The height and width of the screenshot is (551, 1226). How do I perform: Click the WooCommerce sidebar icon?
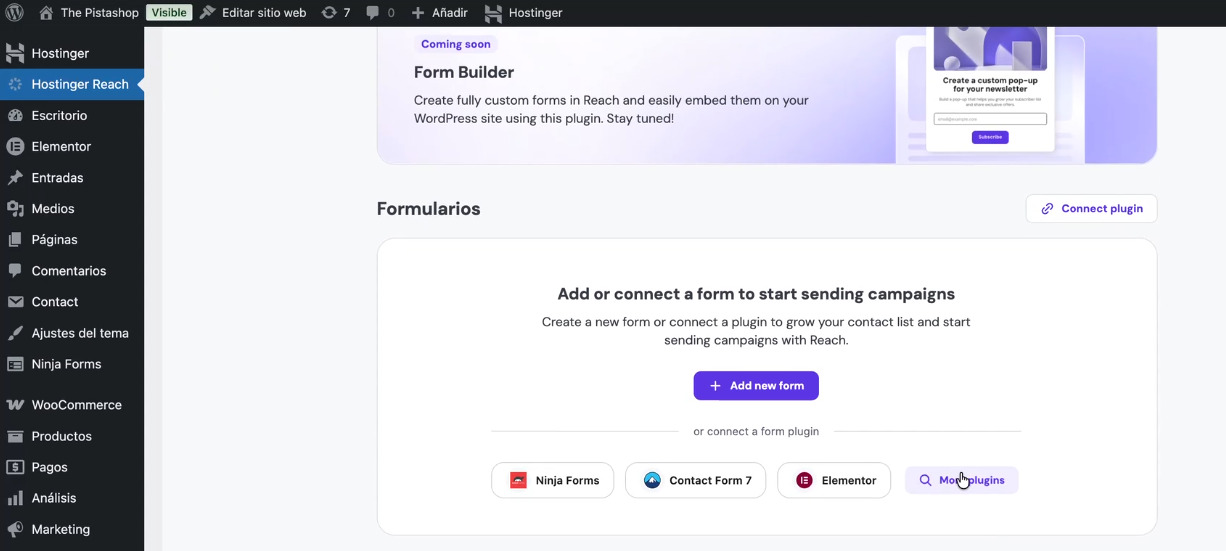[x=15, y=405]
